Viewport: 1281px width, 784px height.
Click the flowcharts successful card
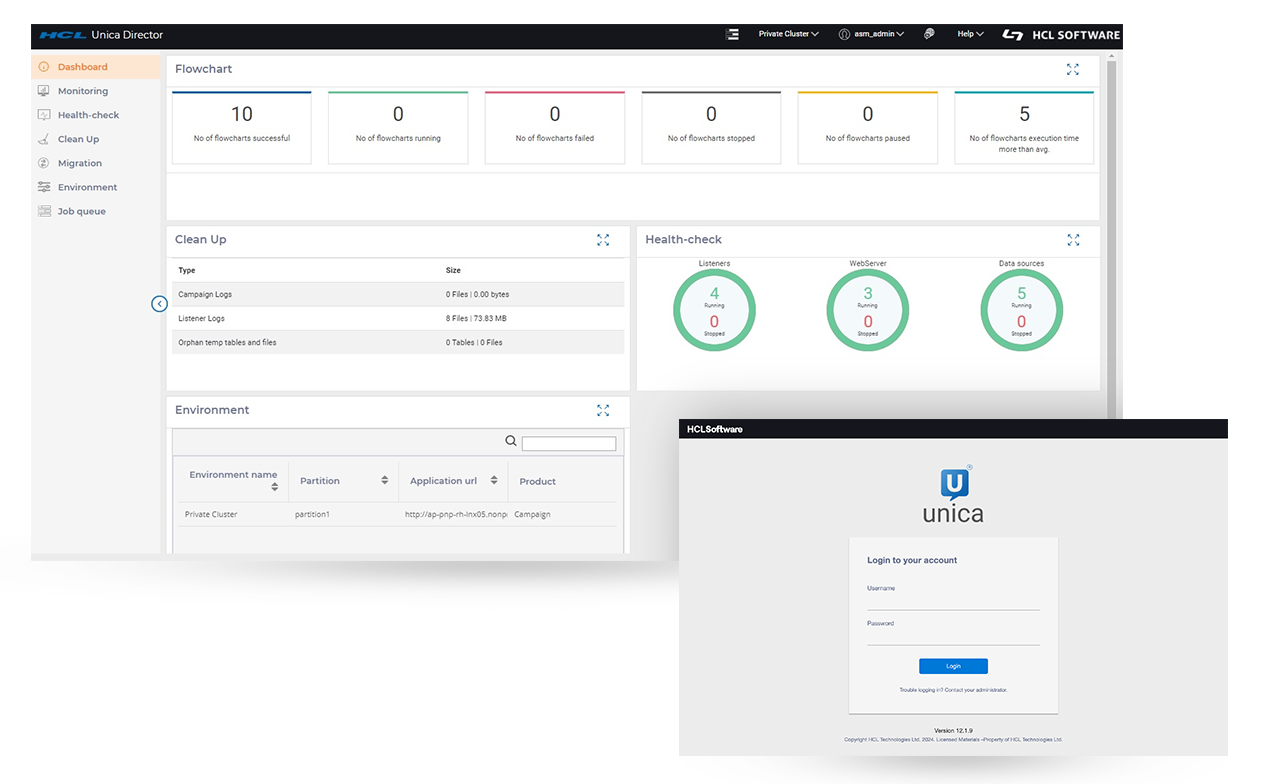point(242,127)
